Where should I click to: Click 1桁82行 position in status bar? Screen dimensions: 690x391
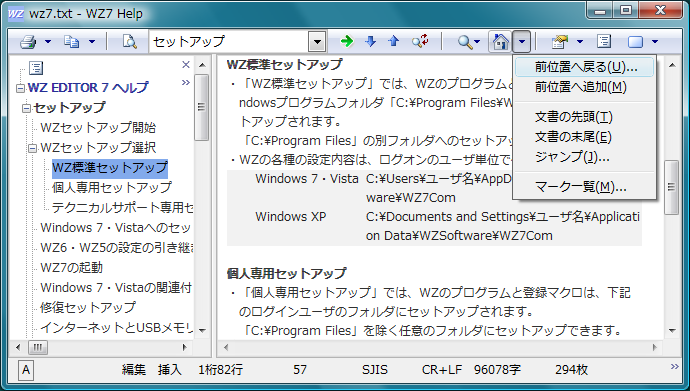(220, 370)
